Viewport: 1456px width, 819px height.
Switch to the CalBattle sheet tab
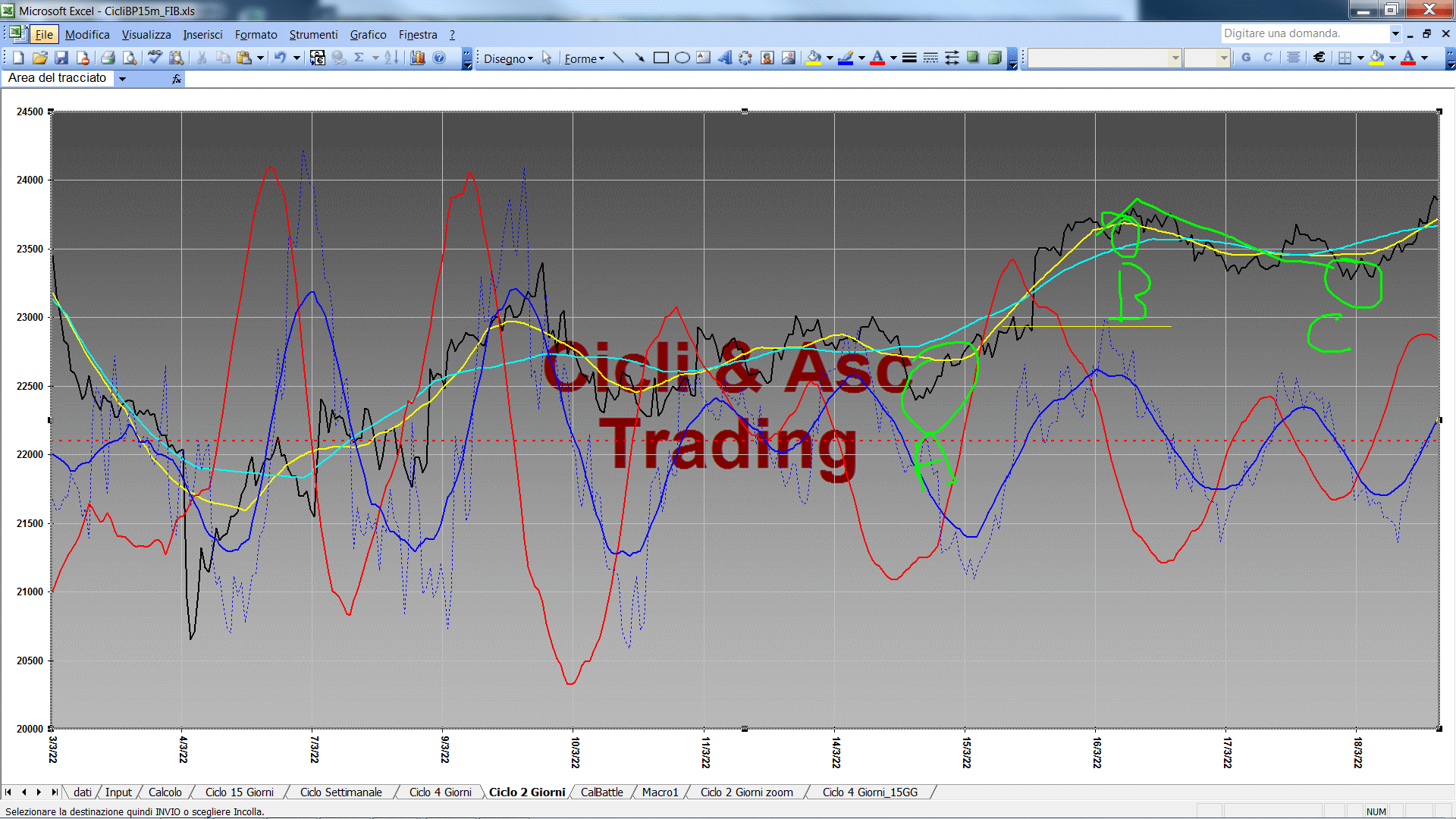pos(601,792)
